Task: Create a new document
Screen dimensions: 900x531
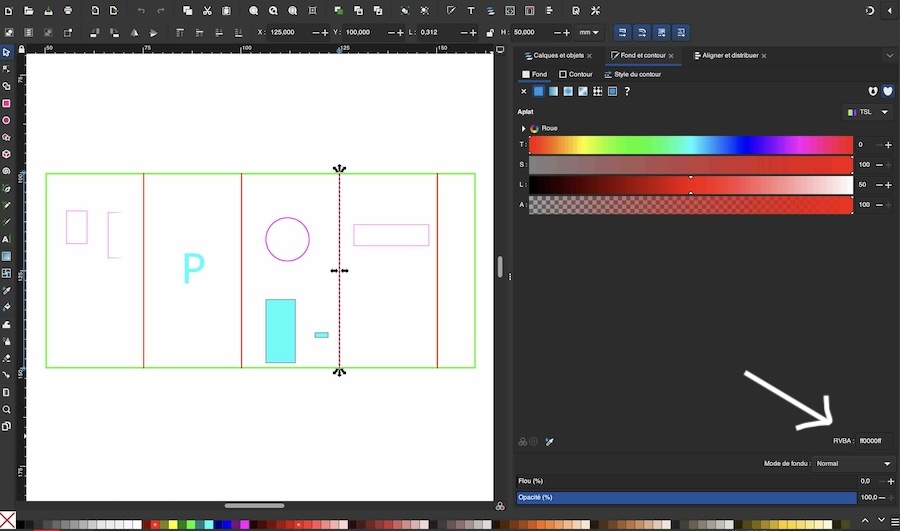Action: (x=9, y=10)
